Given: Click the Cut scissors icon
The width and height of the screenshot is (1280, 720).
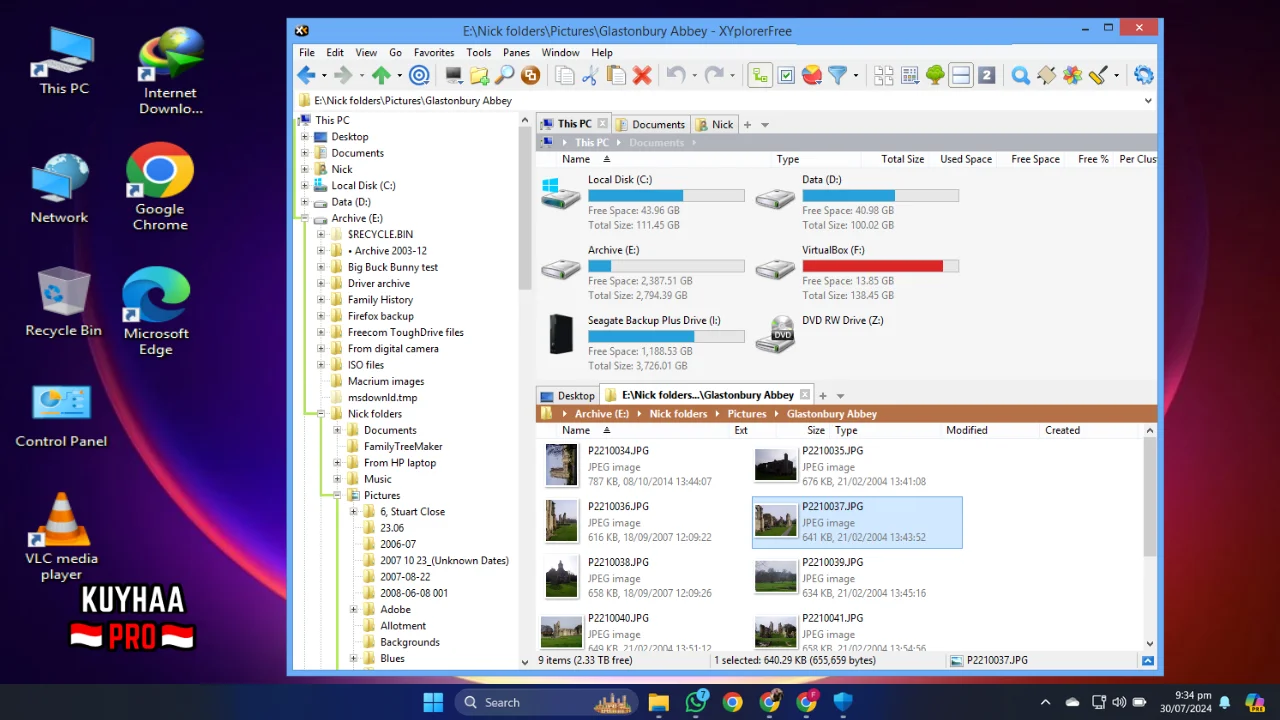Looking at the screenshot, I should pos(590,75).
